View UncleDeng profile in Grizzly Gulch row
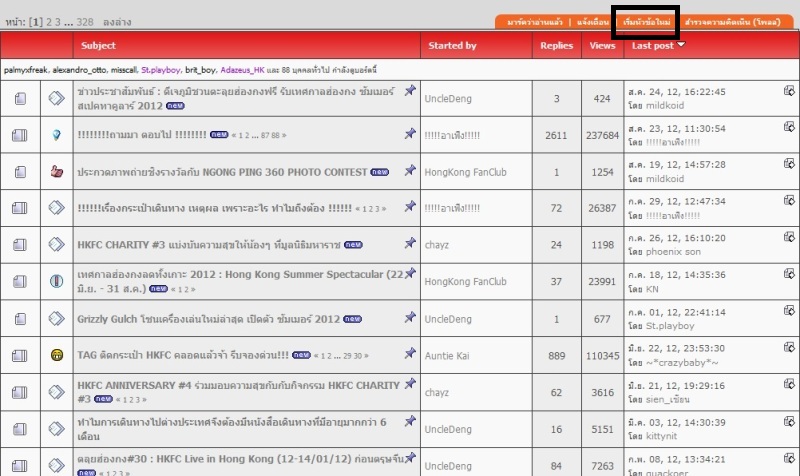The image size is (800, 476). tap(448, 319)
